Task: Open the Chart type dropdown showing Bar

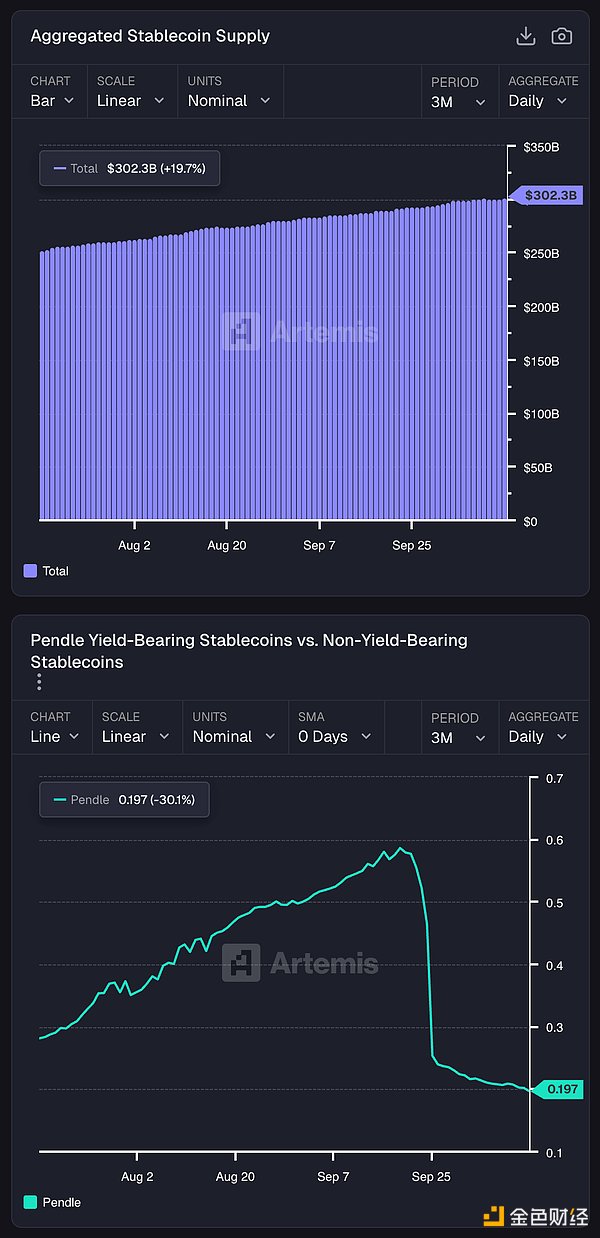Action: point(52,101)
